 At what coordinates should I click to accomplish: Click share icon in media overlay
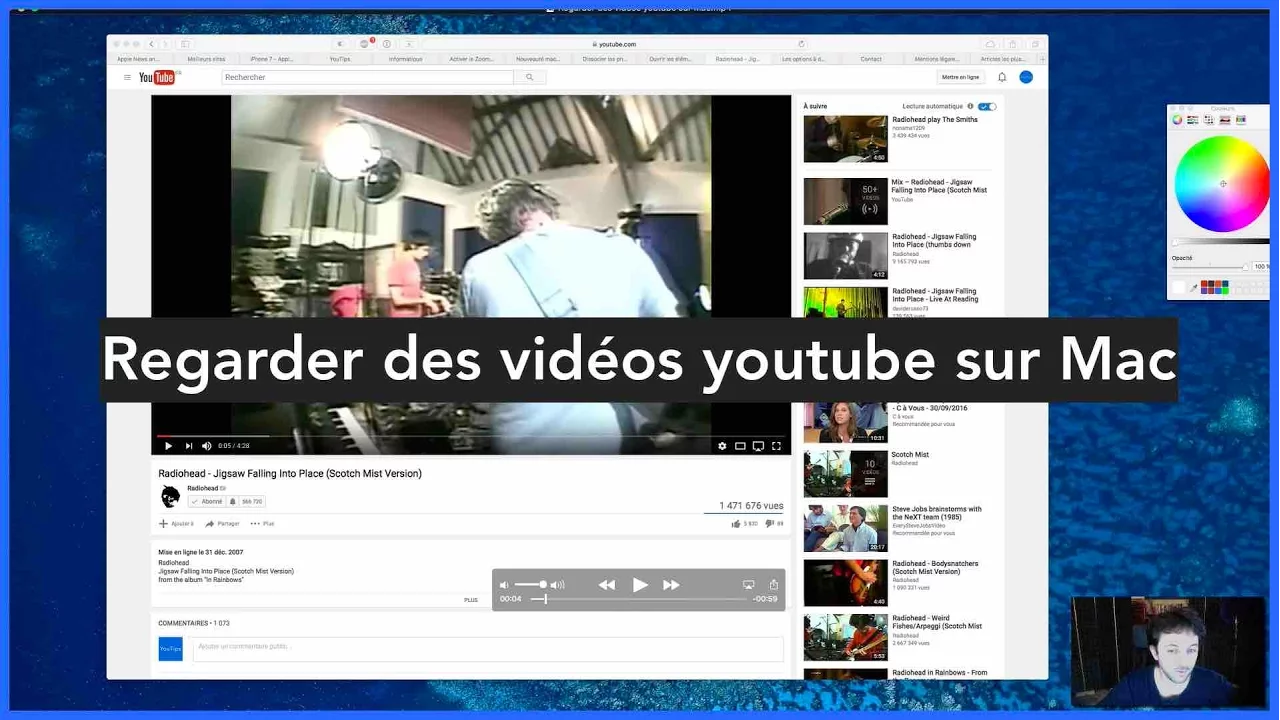point(773,585)
